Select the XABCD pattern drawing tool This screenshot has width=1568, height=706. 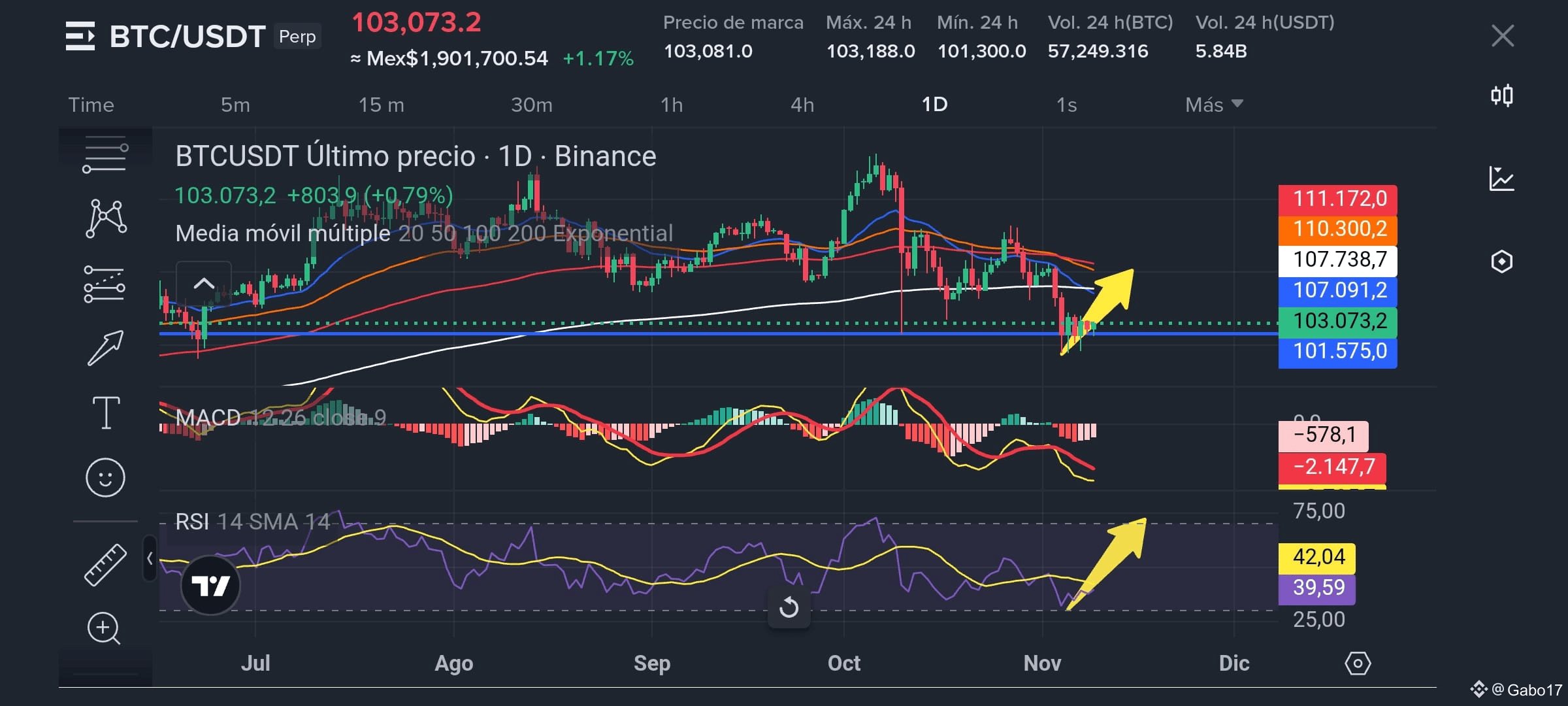click(105, 218)
